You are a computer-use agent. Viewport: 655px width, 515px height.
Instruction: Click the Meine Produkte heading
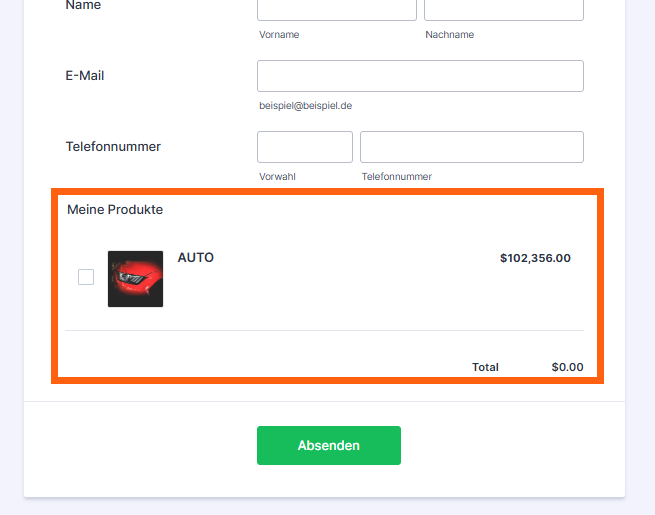pos(115,209)
